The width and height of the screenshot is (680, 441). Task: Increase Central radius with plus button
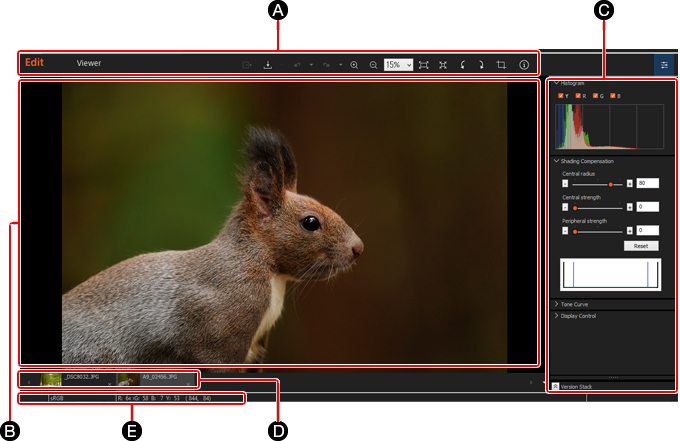pos(630,183)
